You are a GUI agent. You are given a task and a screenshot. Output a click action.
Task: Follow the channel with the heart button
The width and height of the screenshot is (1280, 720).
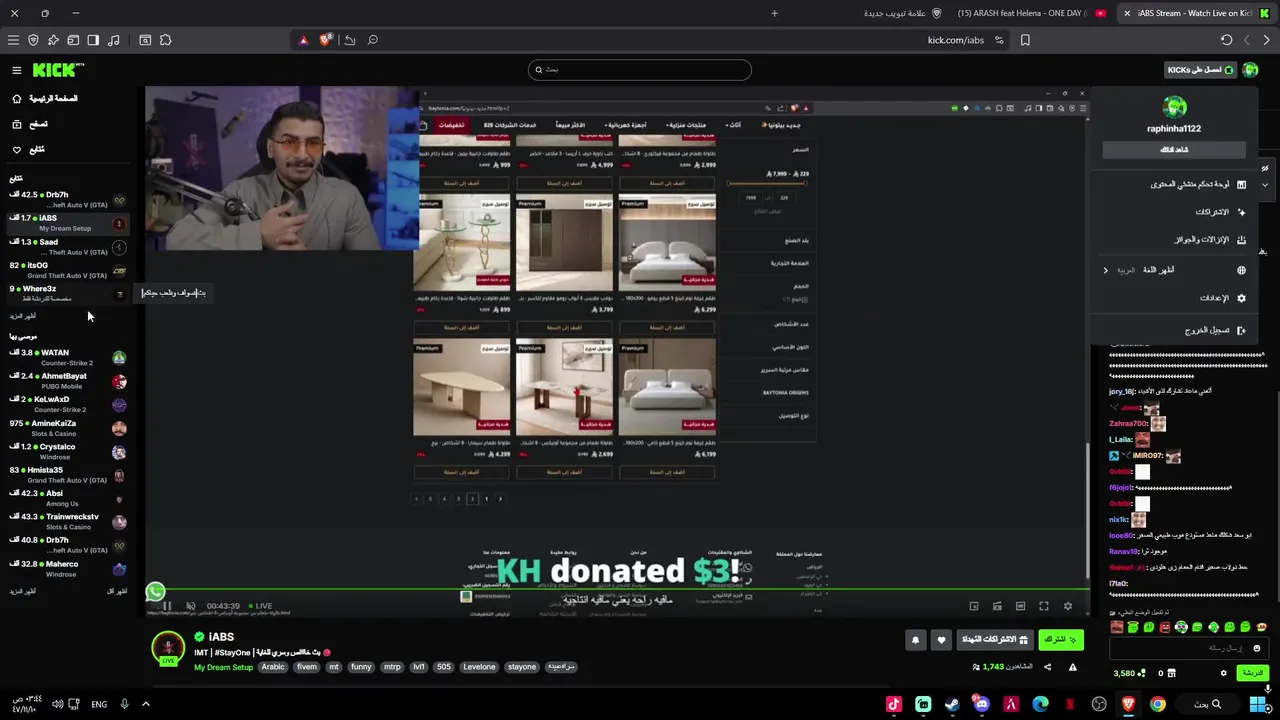point(941,640)
